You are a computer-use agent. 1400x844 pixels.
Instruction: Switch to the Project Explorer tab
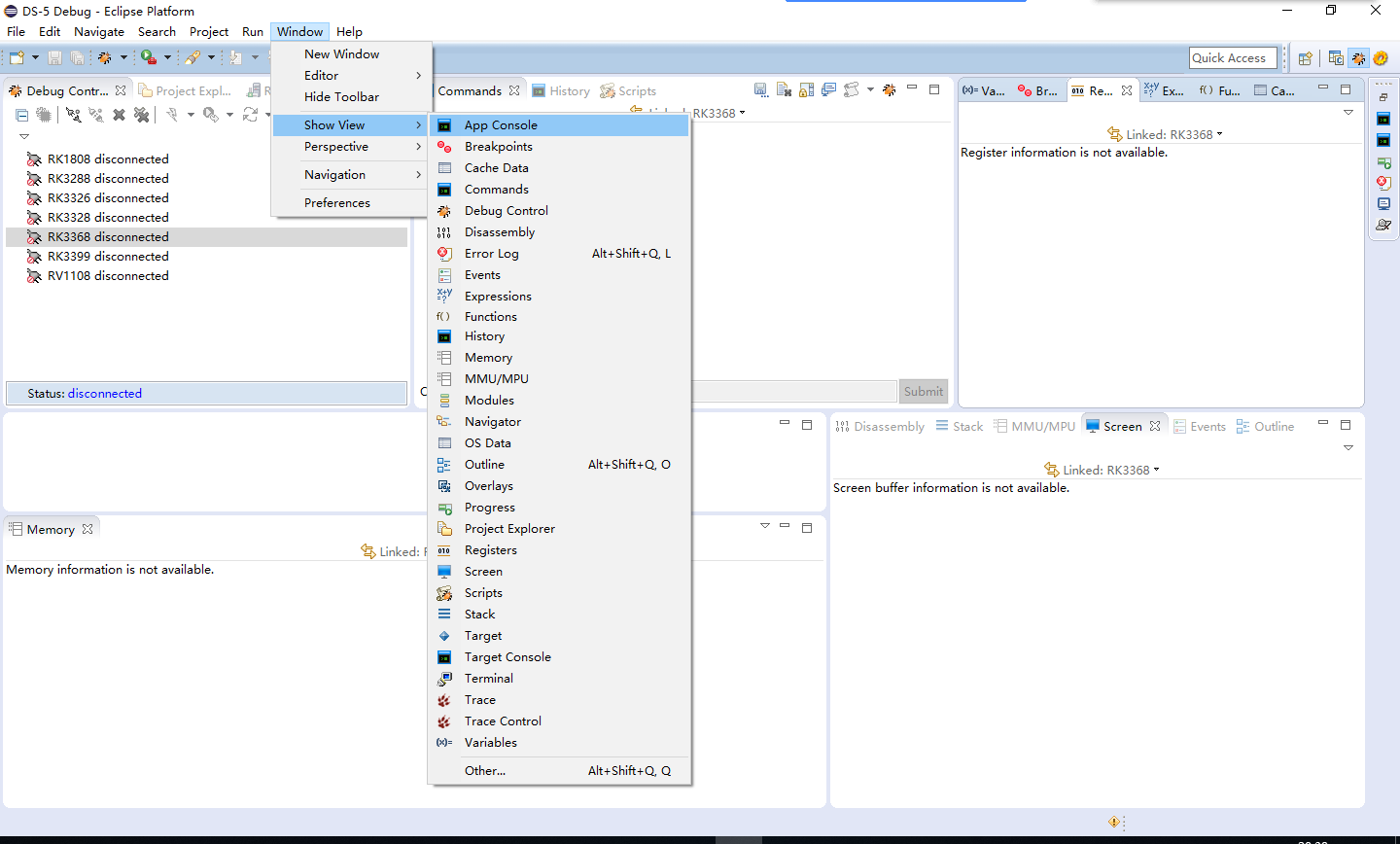pos(186,91)
